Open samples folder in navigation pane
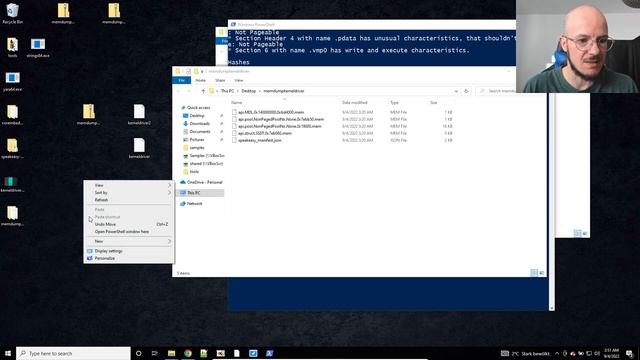The height and width of the screenshot is (360, 640). pos(197,148)
